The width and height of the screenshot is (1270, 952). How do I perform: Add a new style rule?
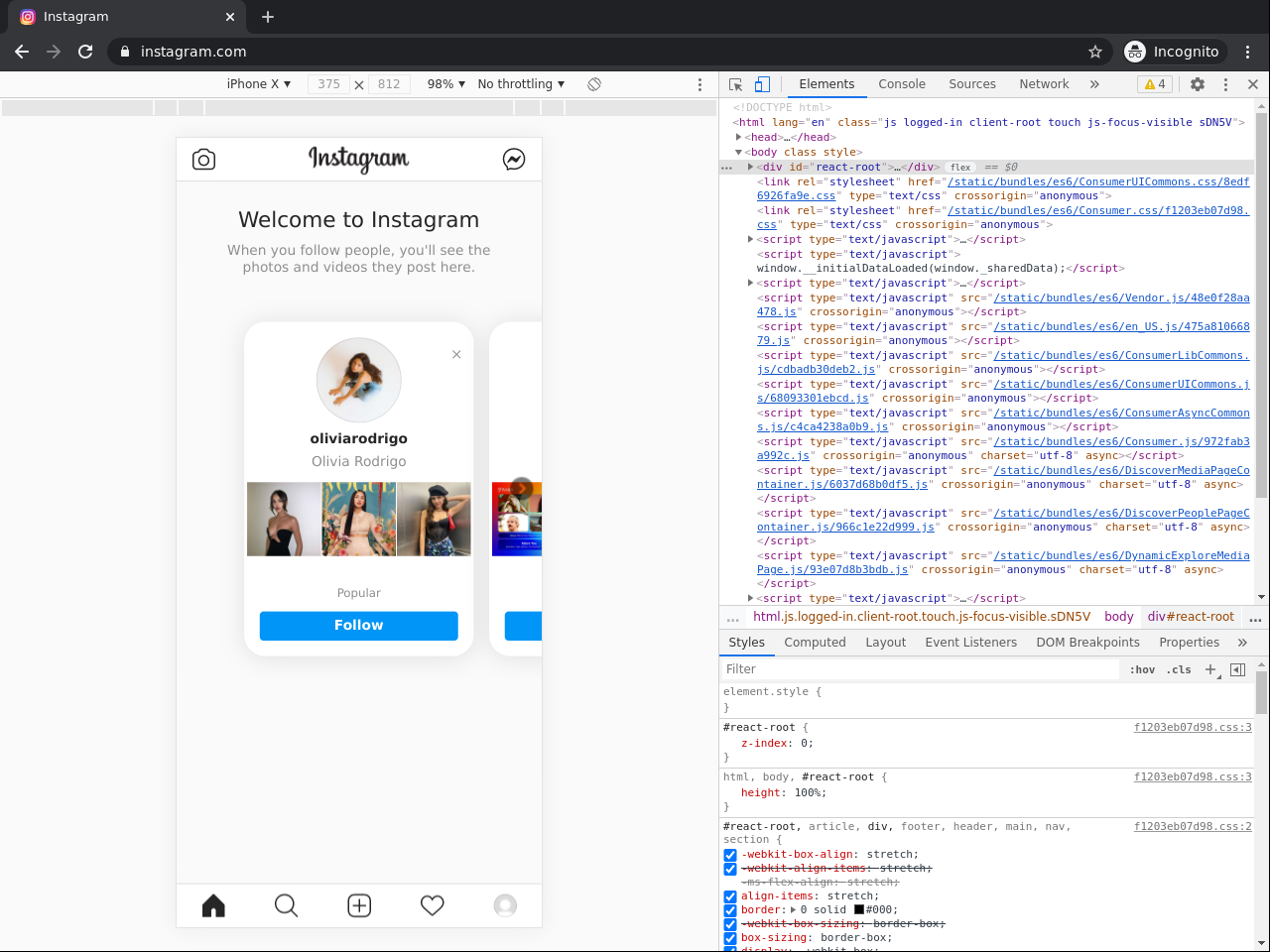coord(1210,670)
